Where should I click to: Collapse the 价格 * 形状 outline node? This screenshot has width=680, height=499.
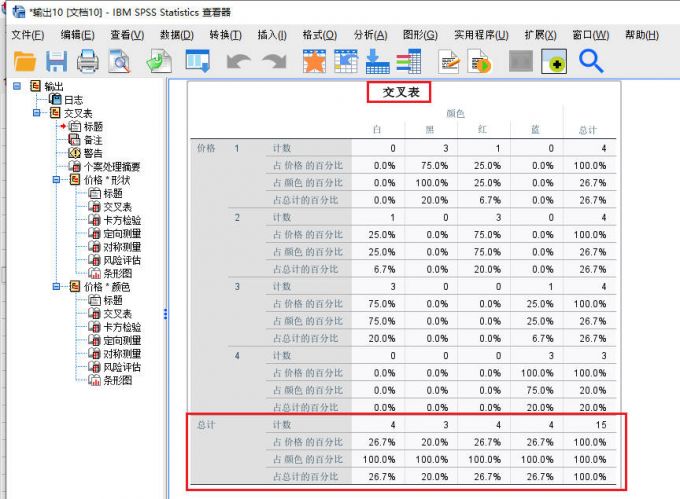(56, 179)
